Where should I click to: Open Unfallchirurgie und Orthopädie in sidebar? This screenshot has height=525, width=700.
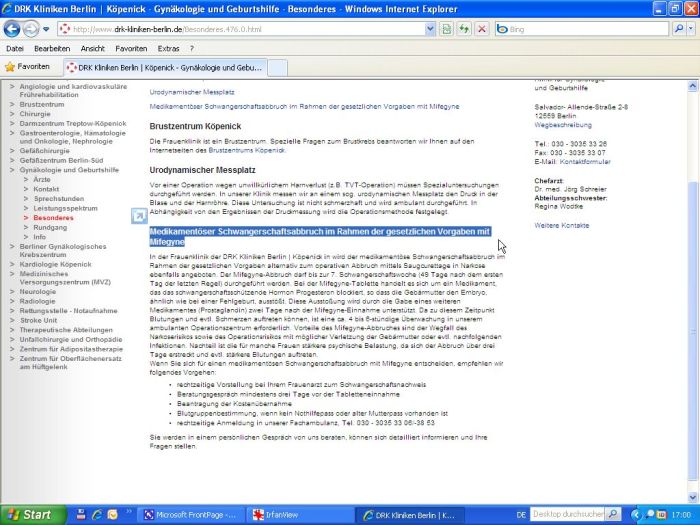click(x=71, y=340)
